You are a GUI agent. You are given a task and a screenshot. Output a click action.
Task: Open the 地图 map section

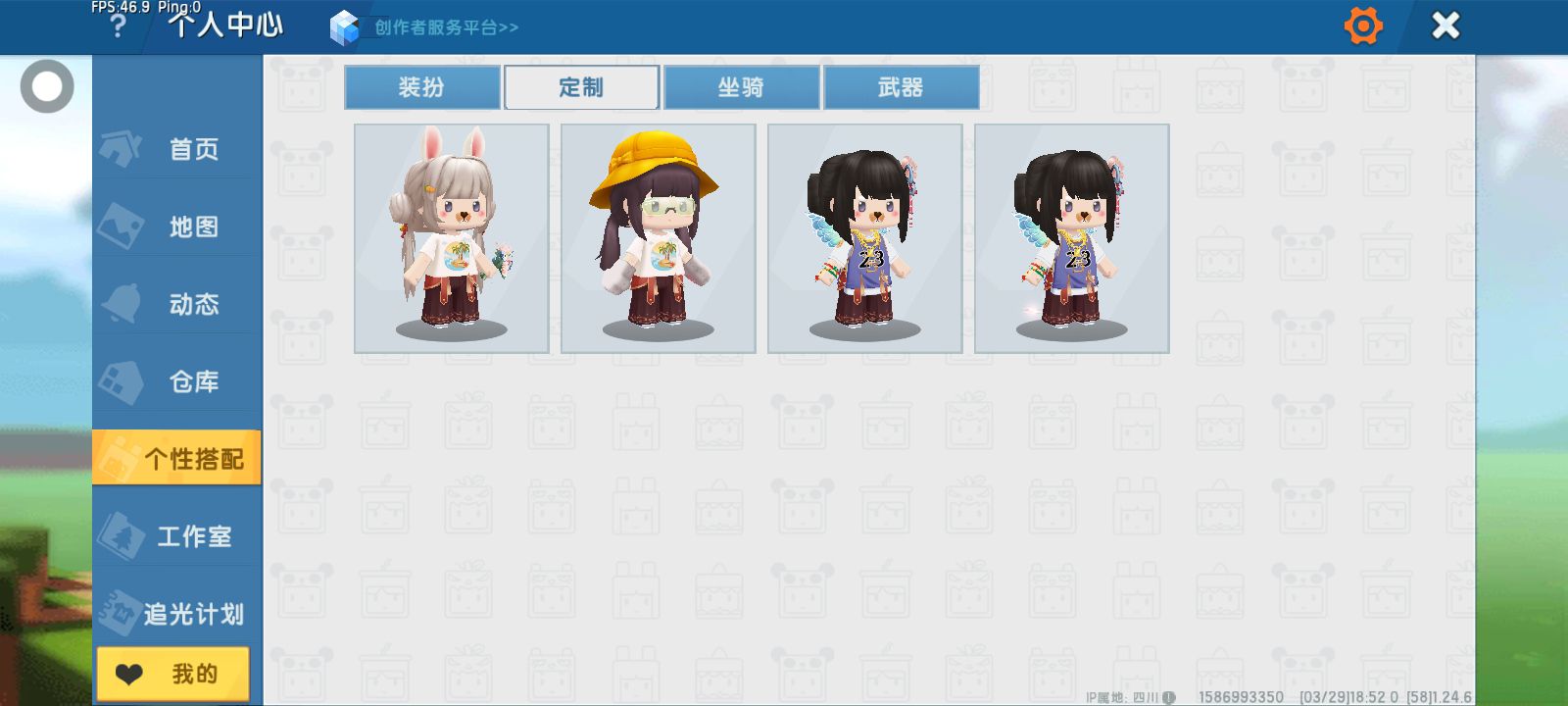177,227
